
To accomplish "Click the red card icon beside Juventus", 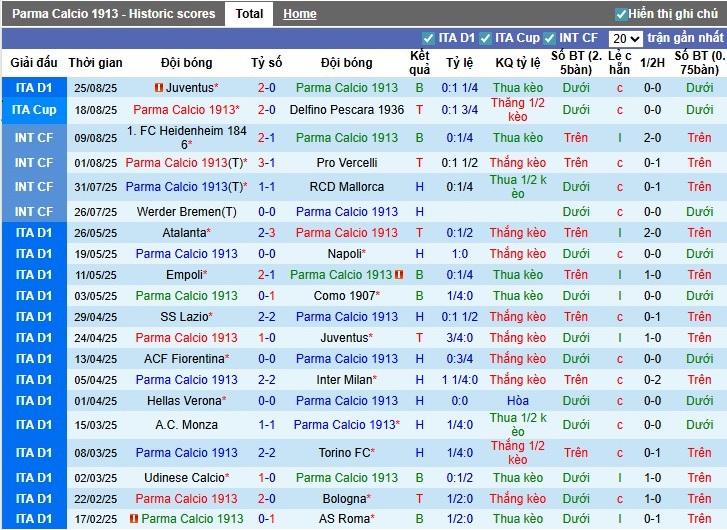I will [159, 87].
